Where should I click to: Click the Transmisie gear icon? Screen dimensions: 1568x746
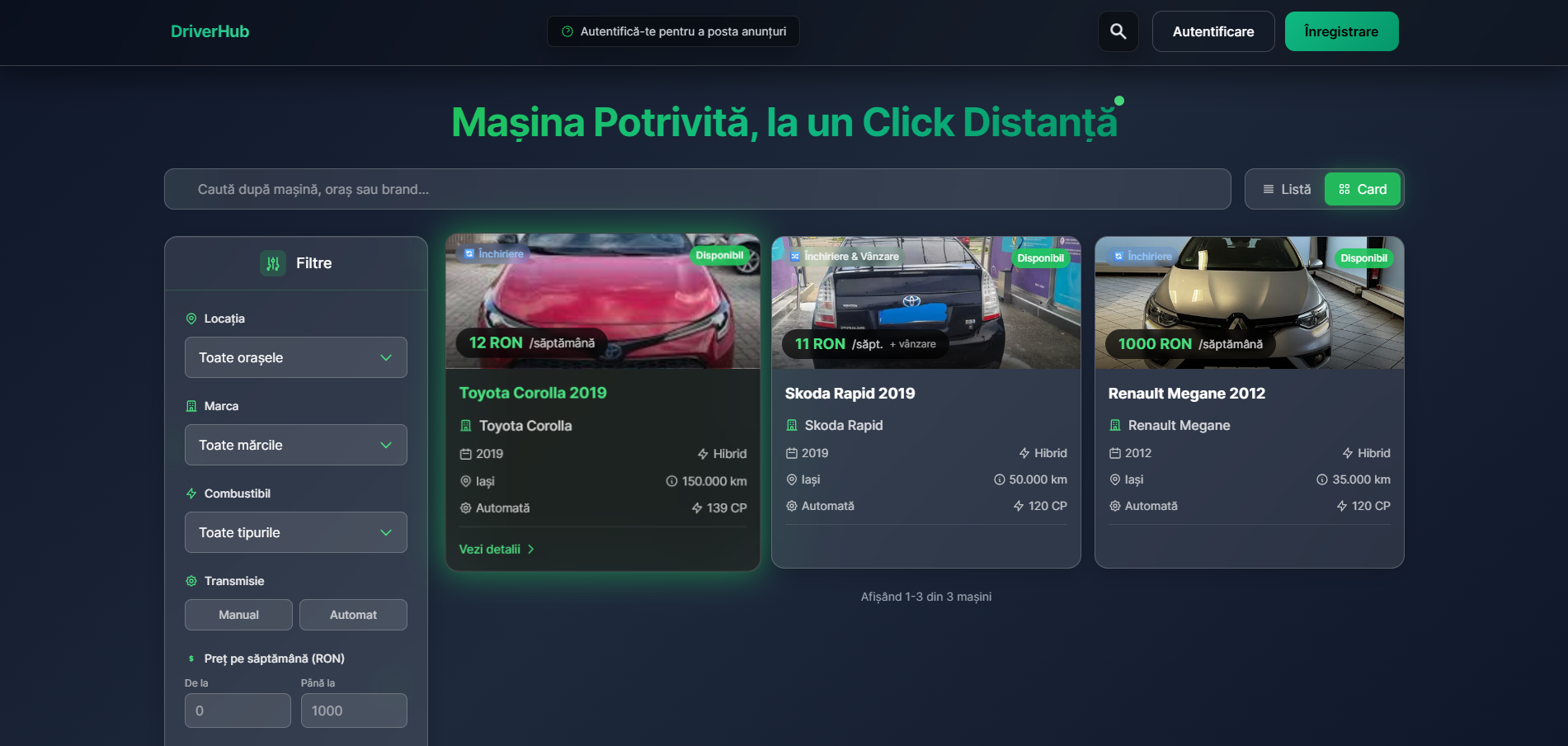[x=191, y=581]
